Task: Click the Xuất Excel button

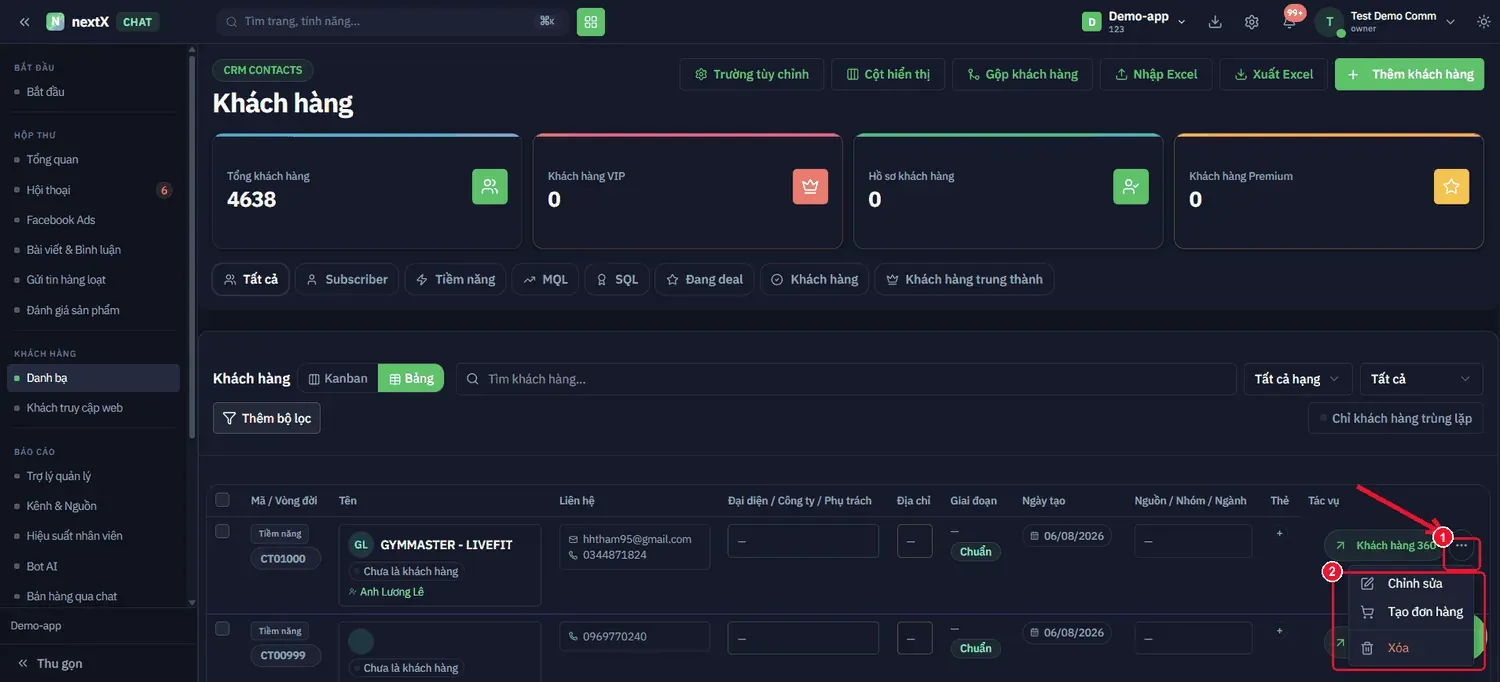Action: pos(1274,74)
